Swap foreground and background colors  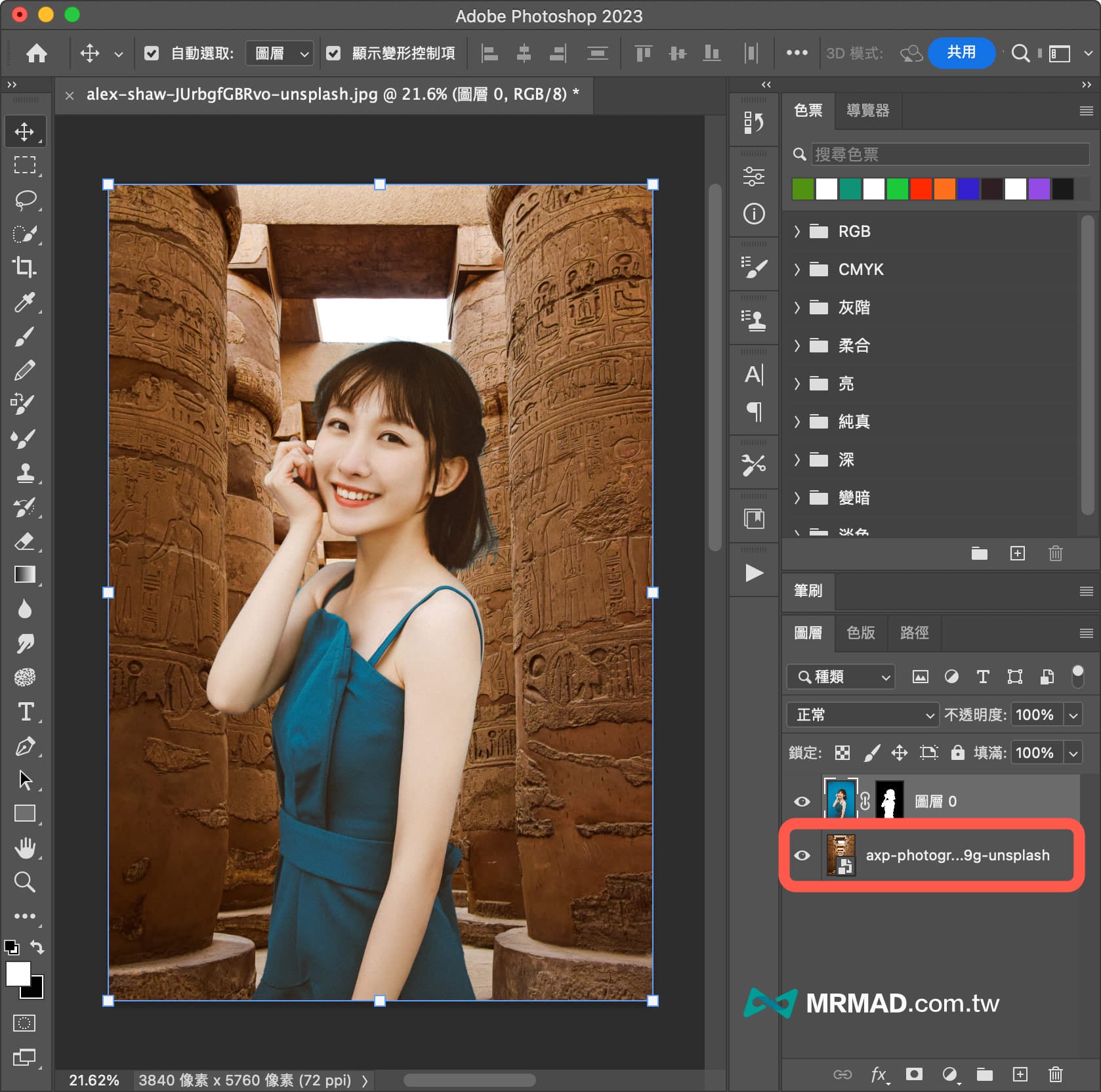point(37,947)
